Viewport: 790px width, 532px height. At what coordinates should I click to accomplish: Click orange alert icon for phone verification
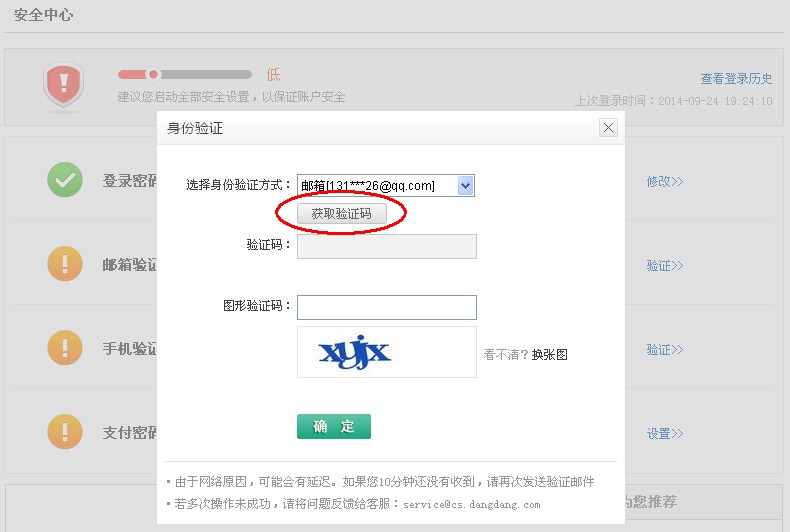[x=65, y=348]
